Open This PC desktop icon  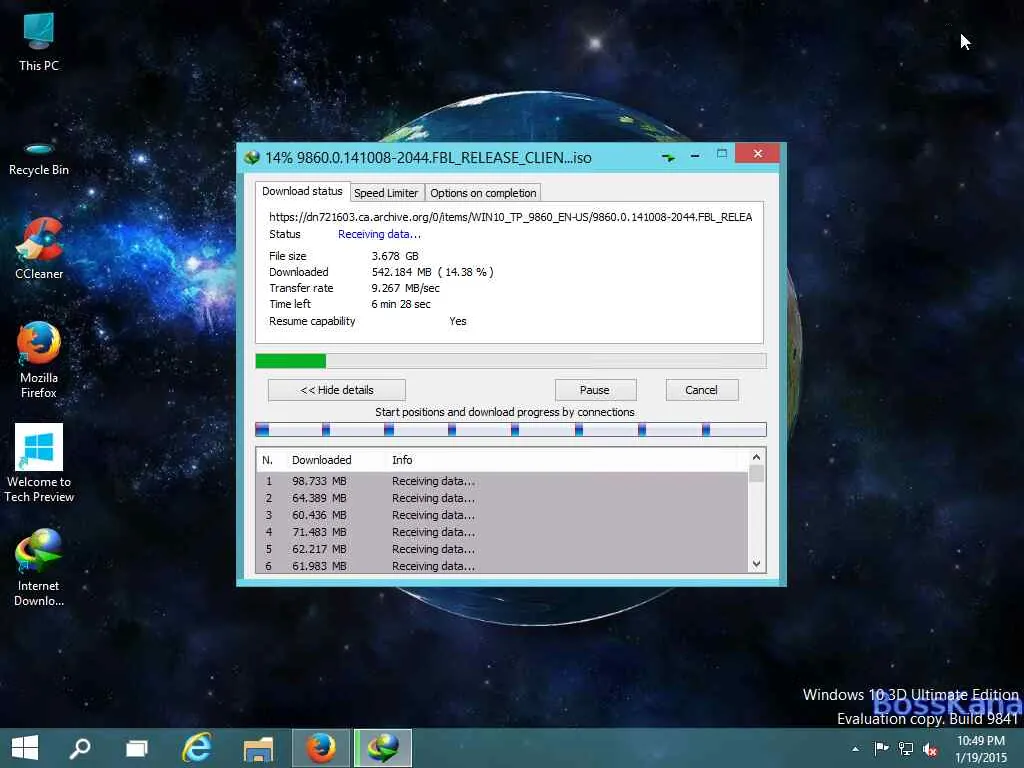[39, 42]
